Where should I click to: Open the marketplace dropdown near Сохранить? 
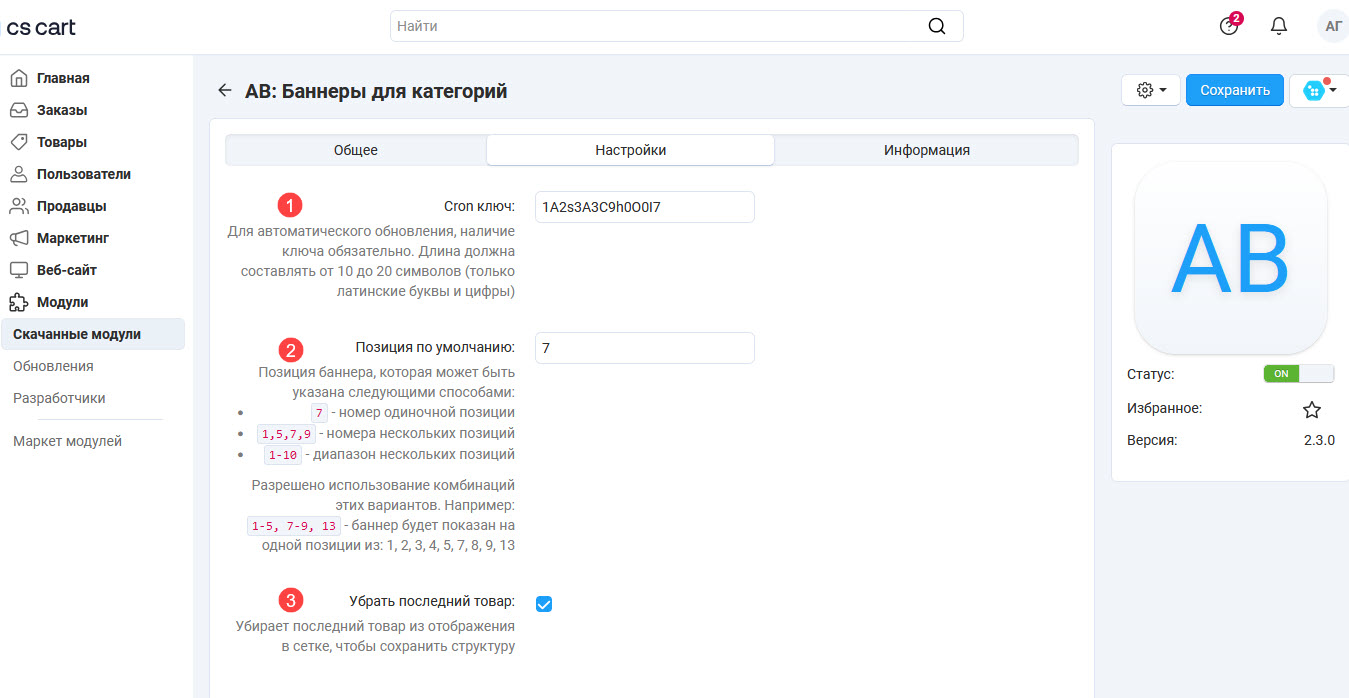pyautogui.click(x=1318, y=89)
